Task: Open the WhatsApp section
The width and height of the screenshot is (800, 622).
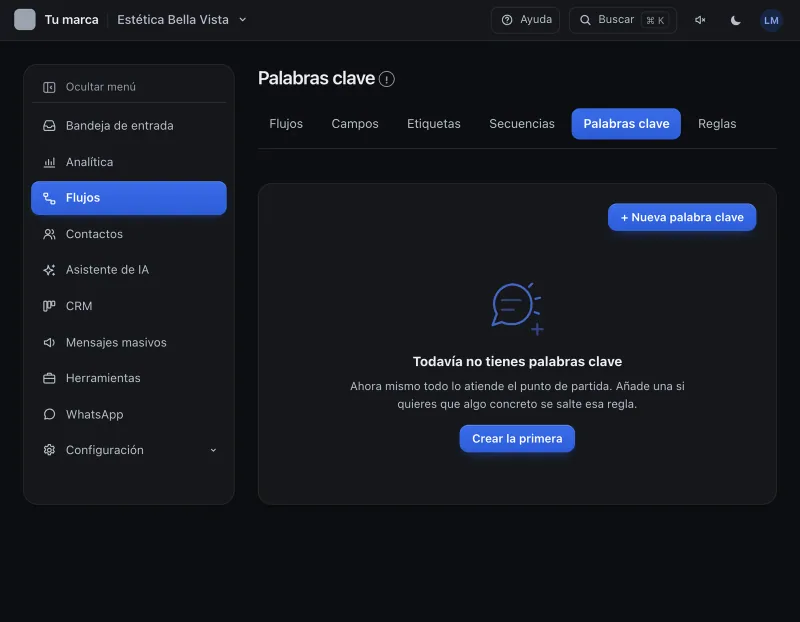Action: [x=129, y=414]
